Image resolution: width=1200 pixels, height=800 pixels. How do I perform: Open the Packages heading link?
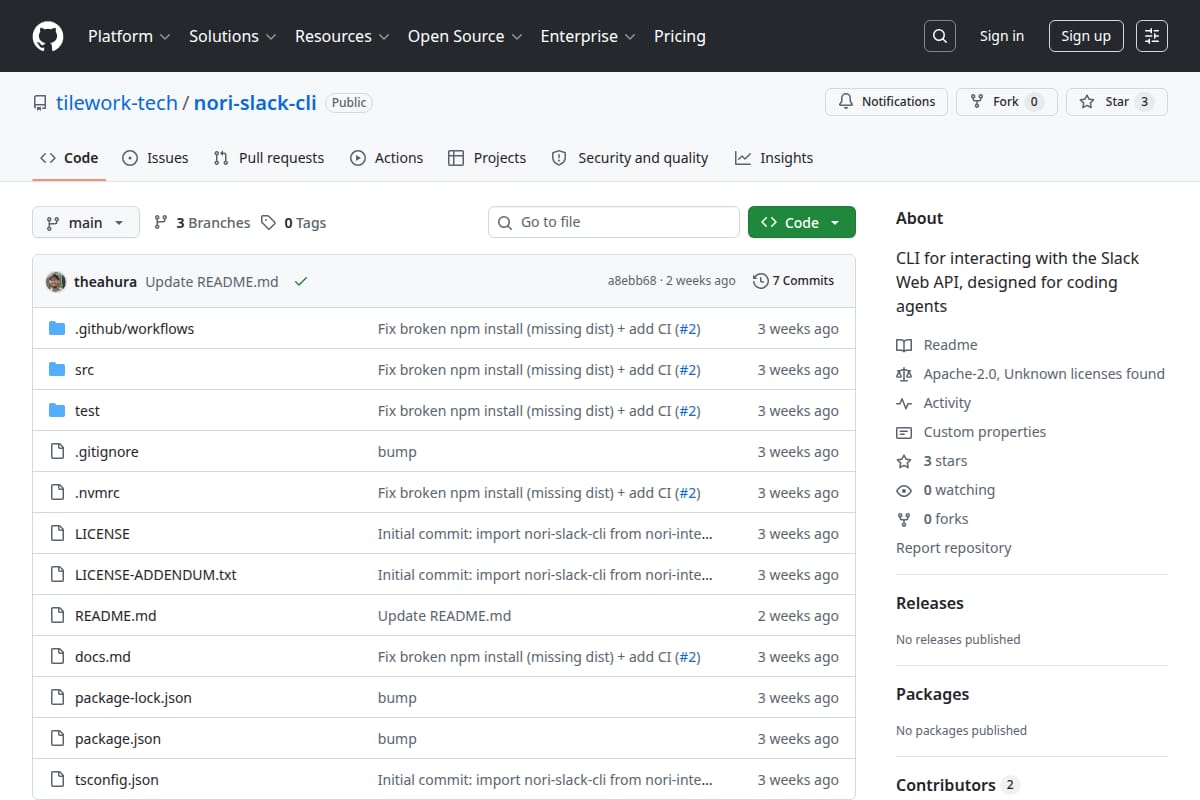point(932,694)
